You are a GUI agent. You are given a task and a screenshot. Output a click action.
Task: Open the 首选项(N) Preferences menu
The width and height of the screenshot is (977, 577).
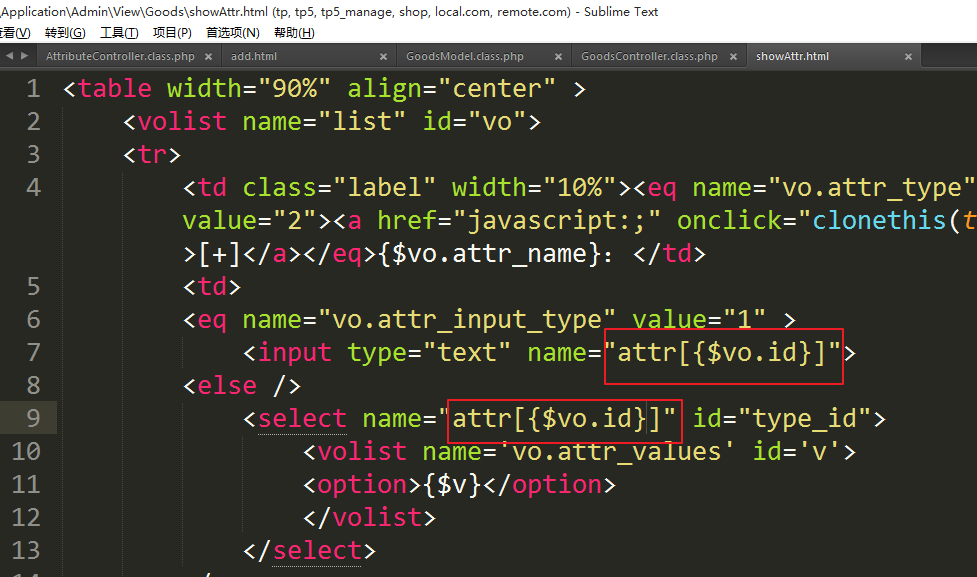[232, 33]
